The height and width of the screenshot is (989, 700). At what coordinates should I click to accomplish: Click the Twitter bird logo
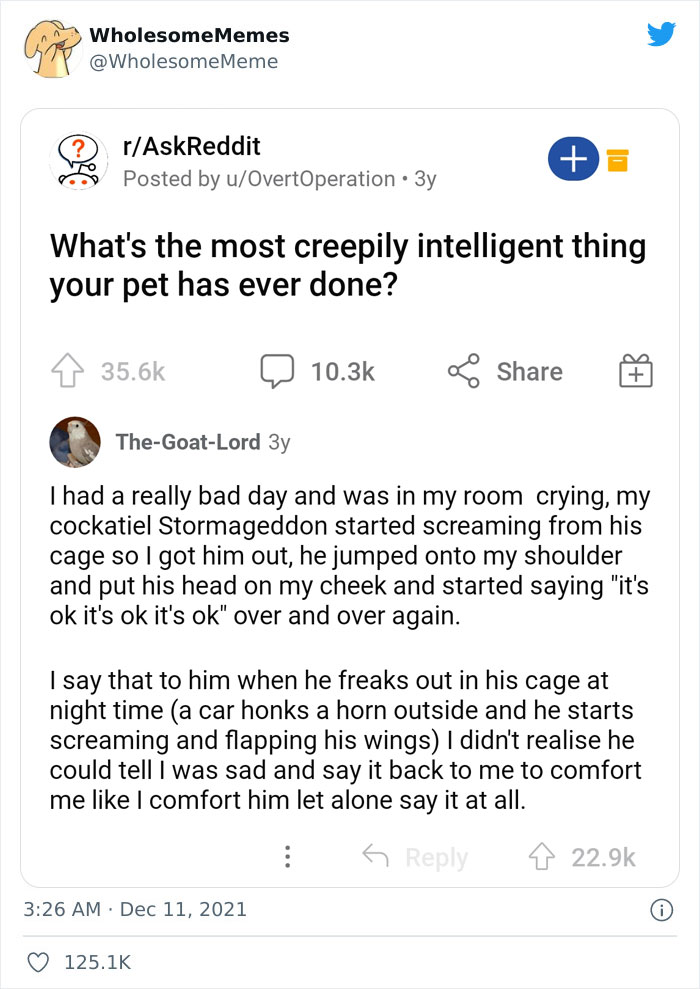661,35
